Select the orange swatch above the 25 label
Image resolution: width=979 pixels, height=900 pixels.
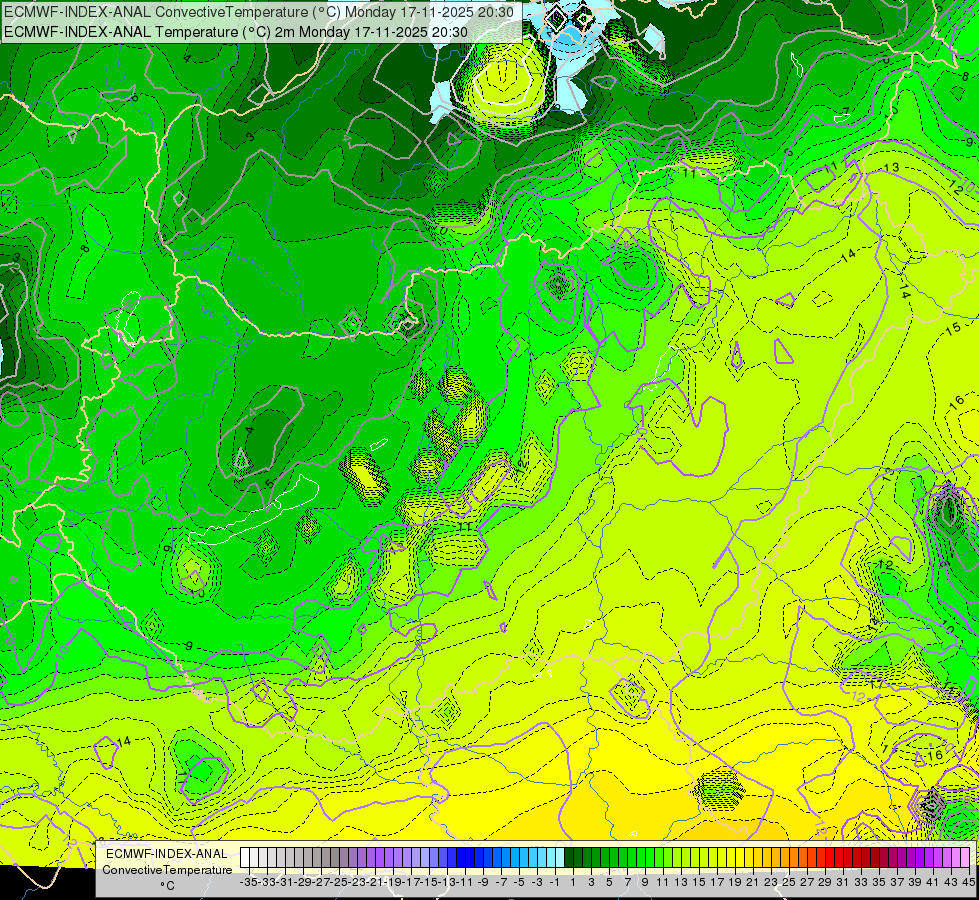point(794,857)
